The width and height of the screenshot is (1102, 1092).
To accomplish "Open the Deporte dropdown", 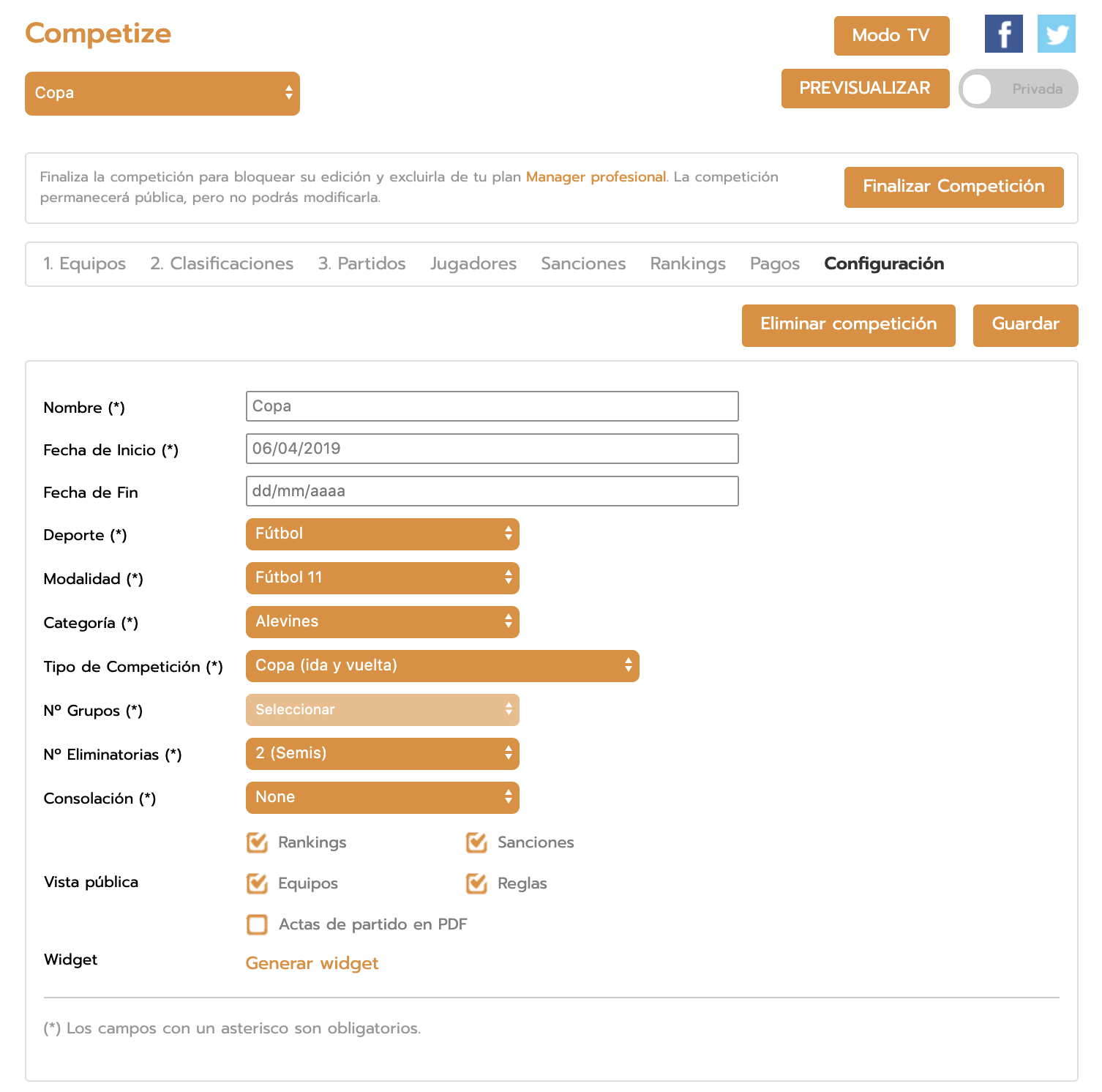I will pos(382,534).
